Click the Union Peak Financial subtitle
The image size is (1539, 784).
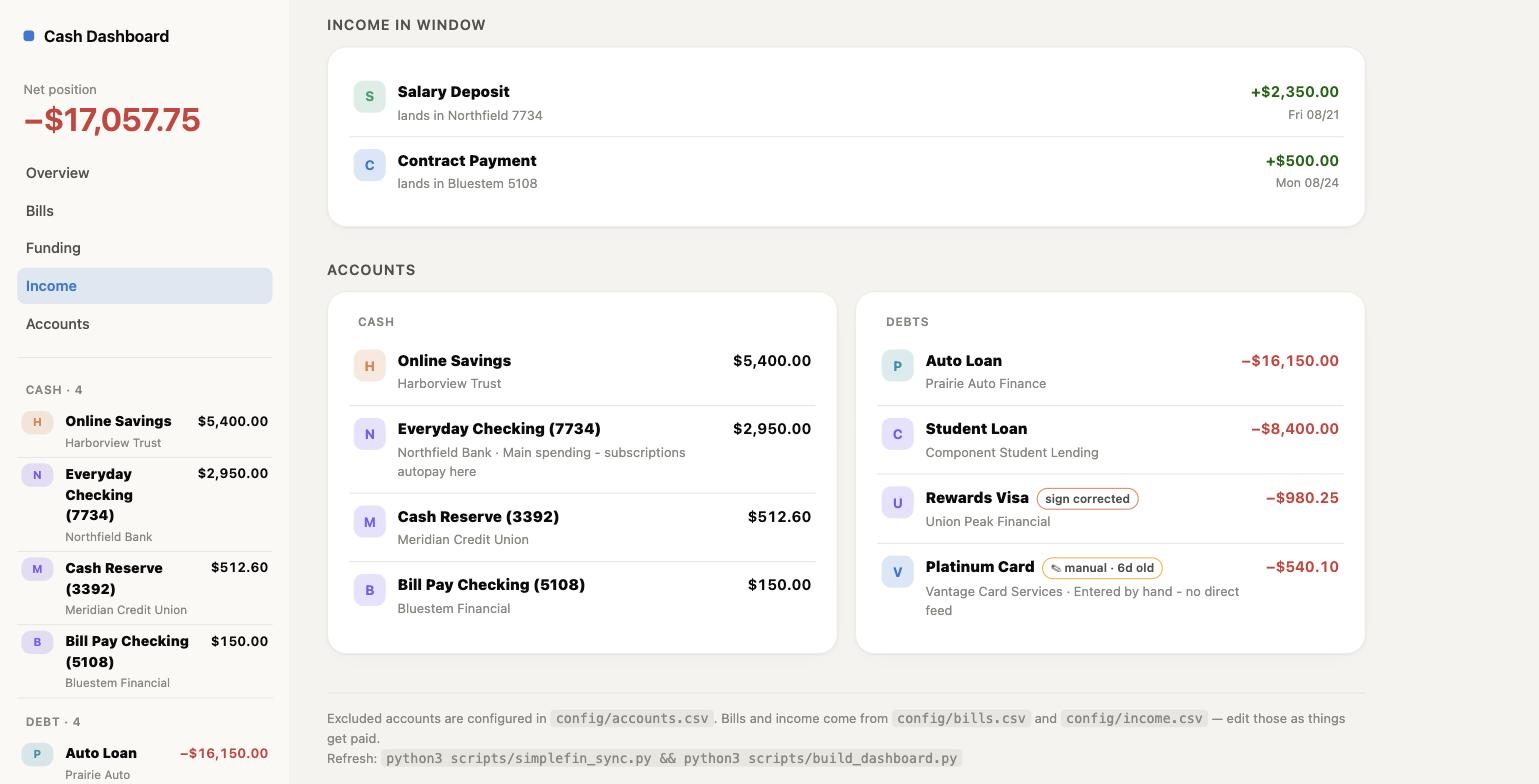[x=987, y=522]
